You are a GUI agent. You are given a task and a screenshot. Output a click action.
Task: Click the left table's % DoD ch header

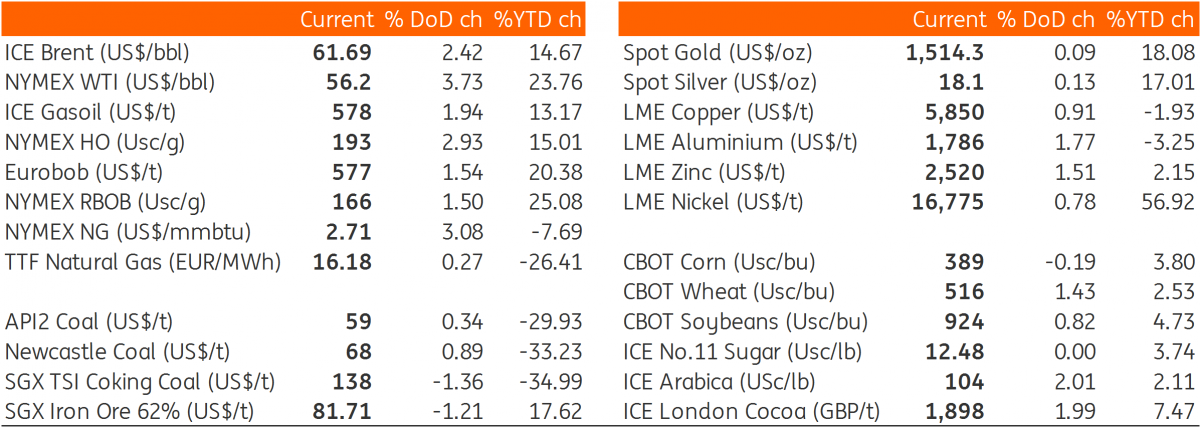click(434, 19)
